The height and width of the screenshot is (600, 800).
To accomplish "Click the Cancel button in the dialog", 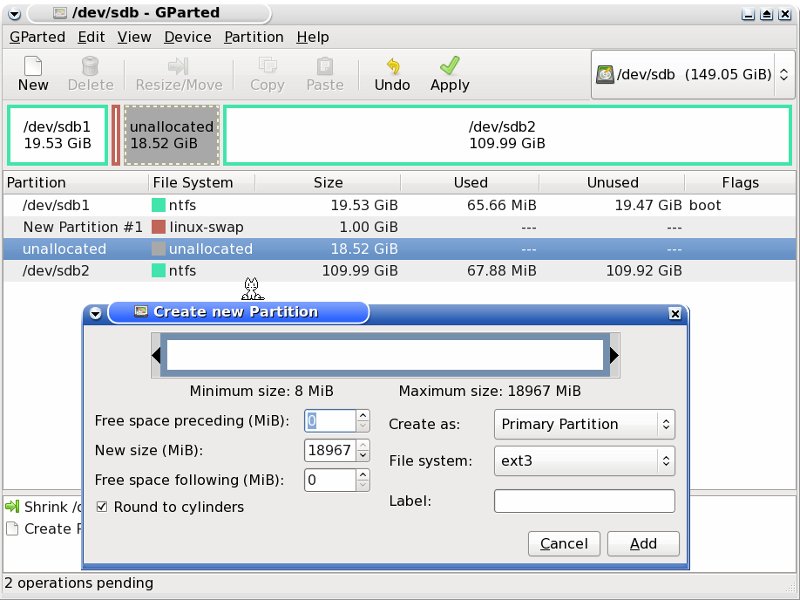I will click(x=564, y=543).
